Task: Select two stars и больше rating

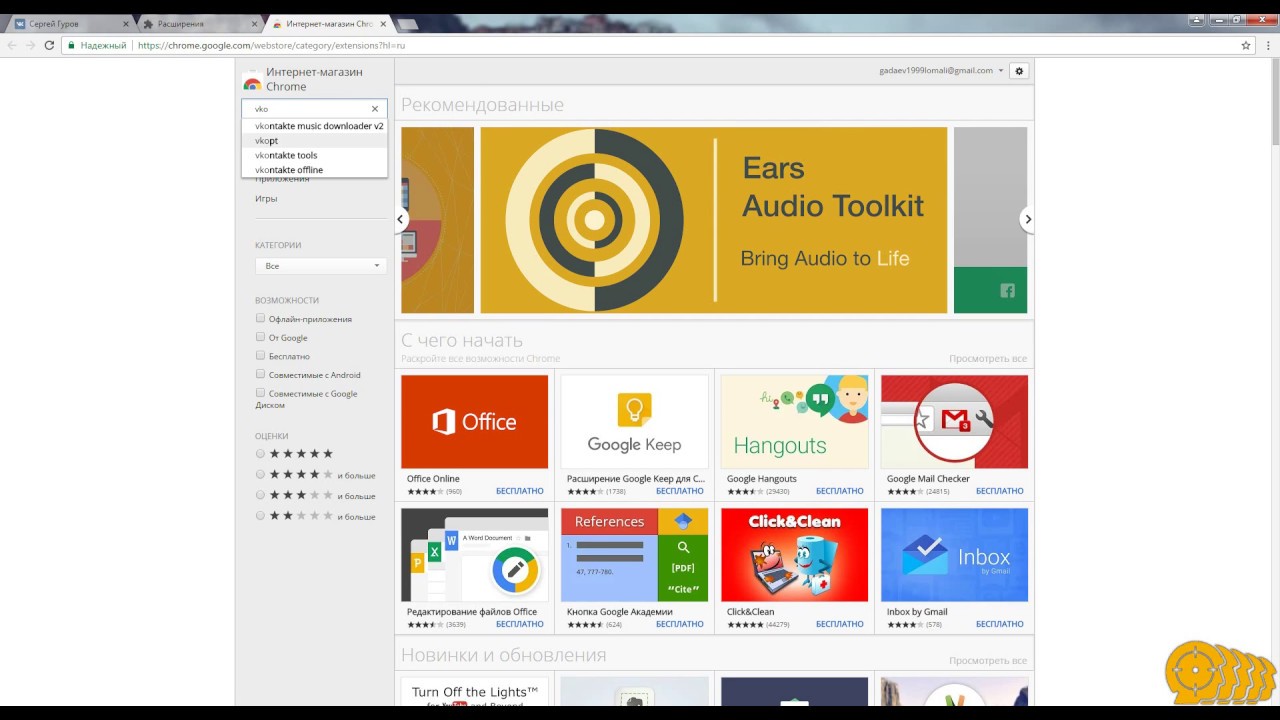Action: click(261, 516)
